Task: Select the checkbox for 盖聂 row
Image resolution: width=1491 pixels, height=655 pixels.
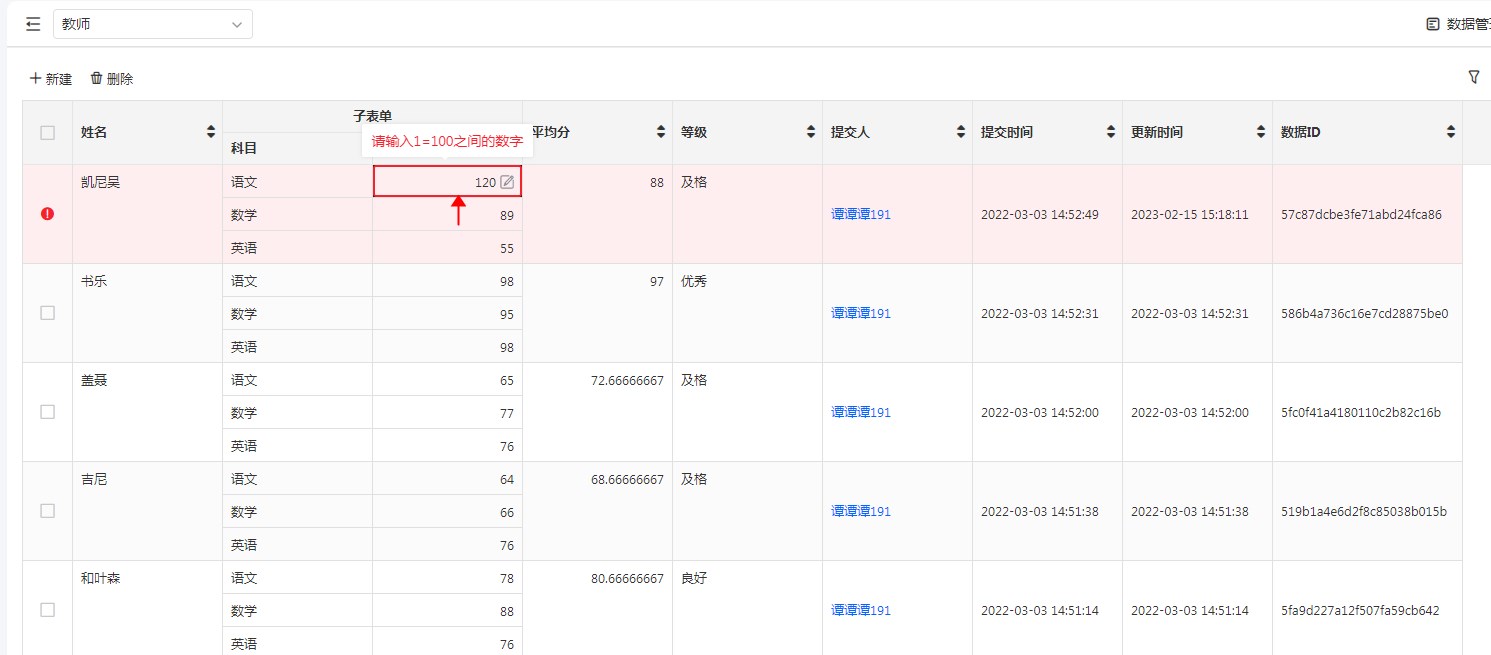Action: [47, 412]
